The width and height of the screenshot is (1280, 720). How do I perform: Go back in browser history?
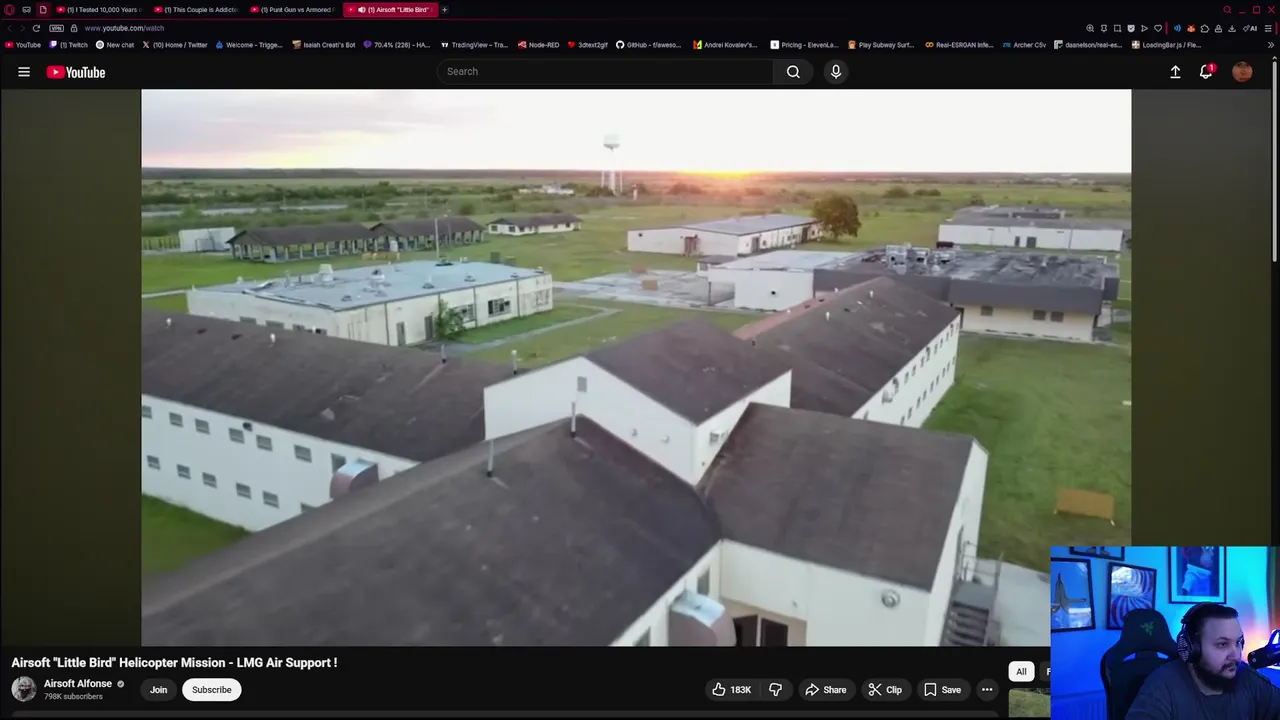[x=10, y=28]
